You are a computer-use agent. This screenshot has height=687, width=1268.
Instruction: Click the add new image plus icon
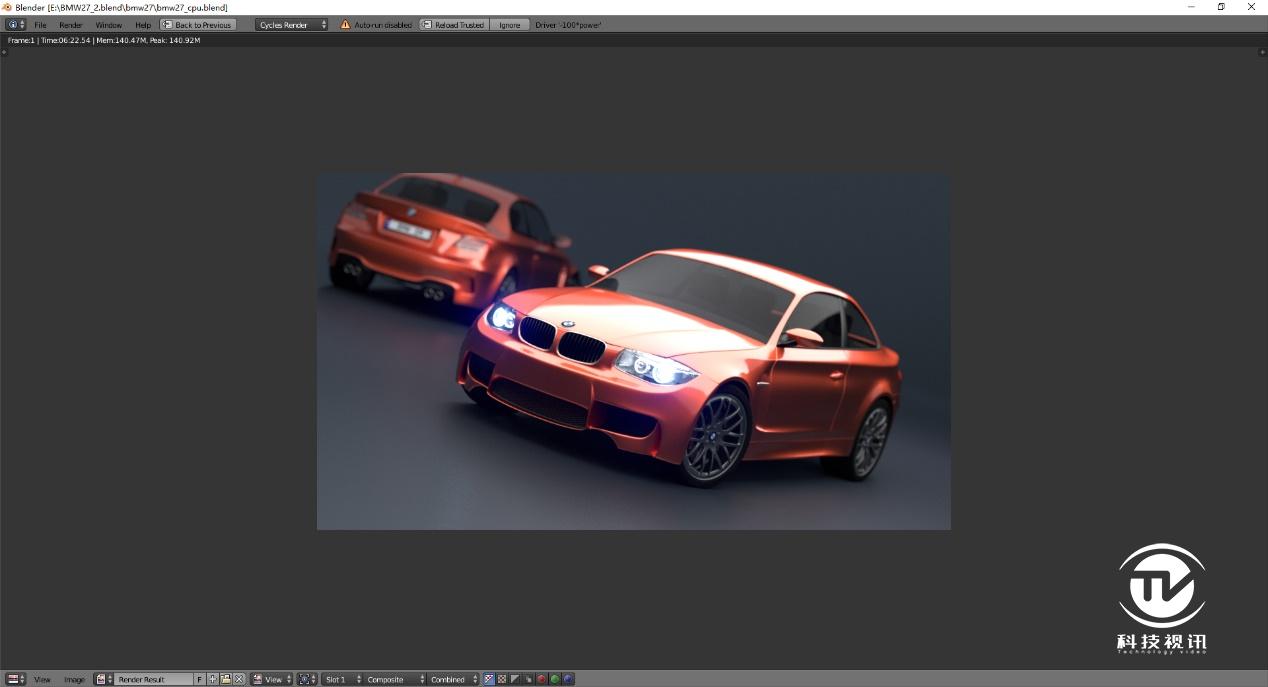coord(213,679)
